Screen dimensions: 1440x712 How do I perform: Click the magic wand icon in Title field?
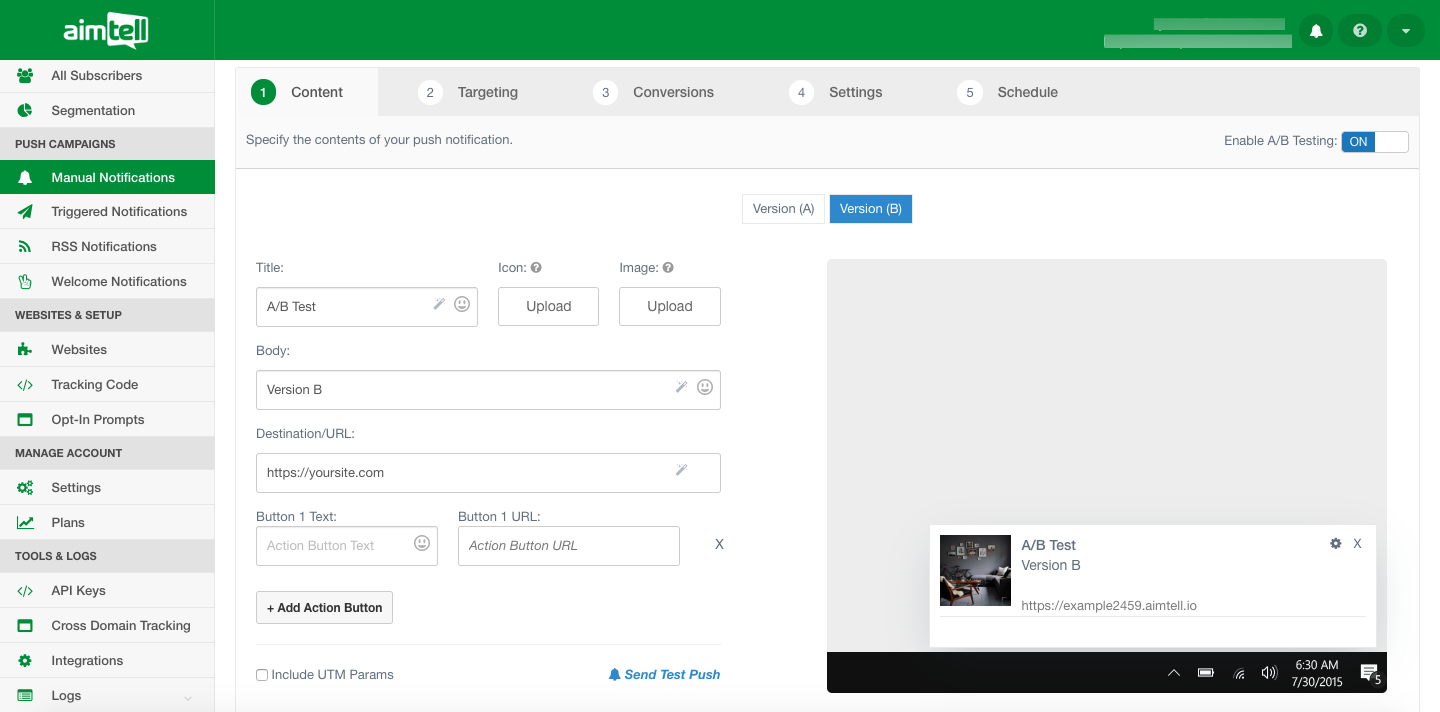tap(439, 304)
